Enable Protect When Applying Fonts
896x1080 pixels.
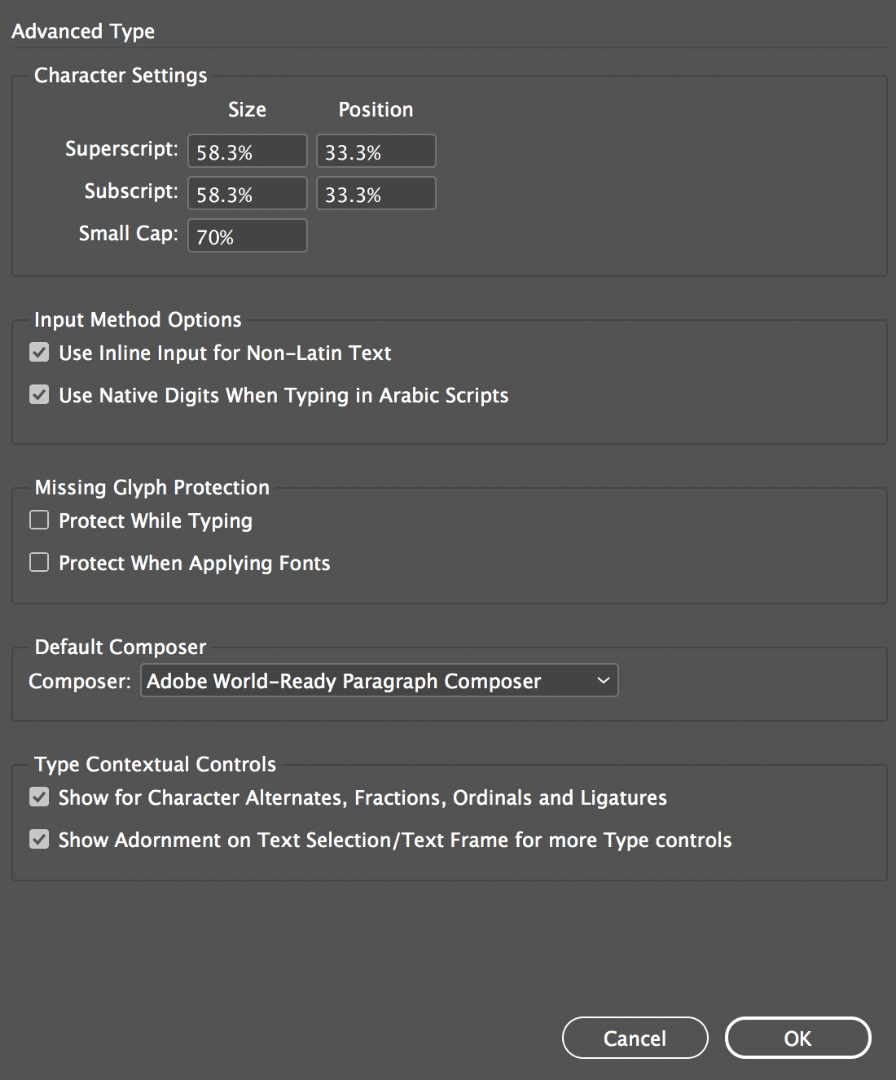pyautogui.click(x=39, y=562)
